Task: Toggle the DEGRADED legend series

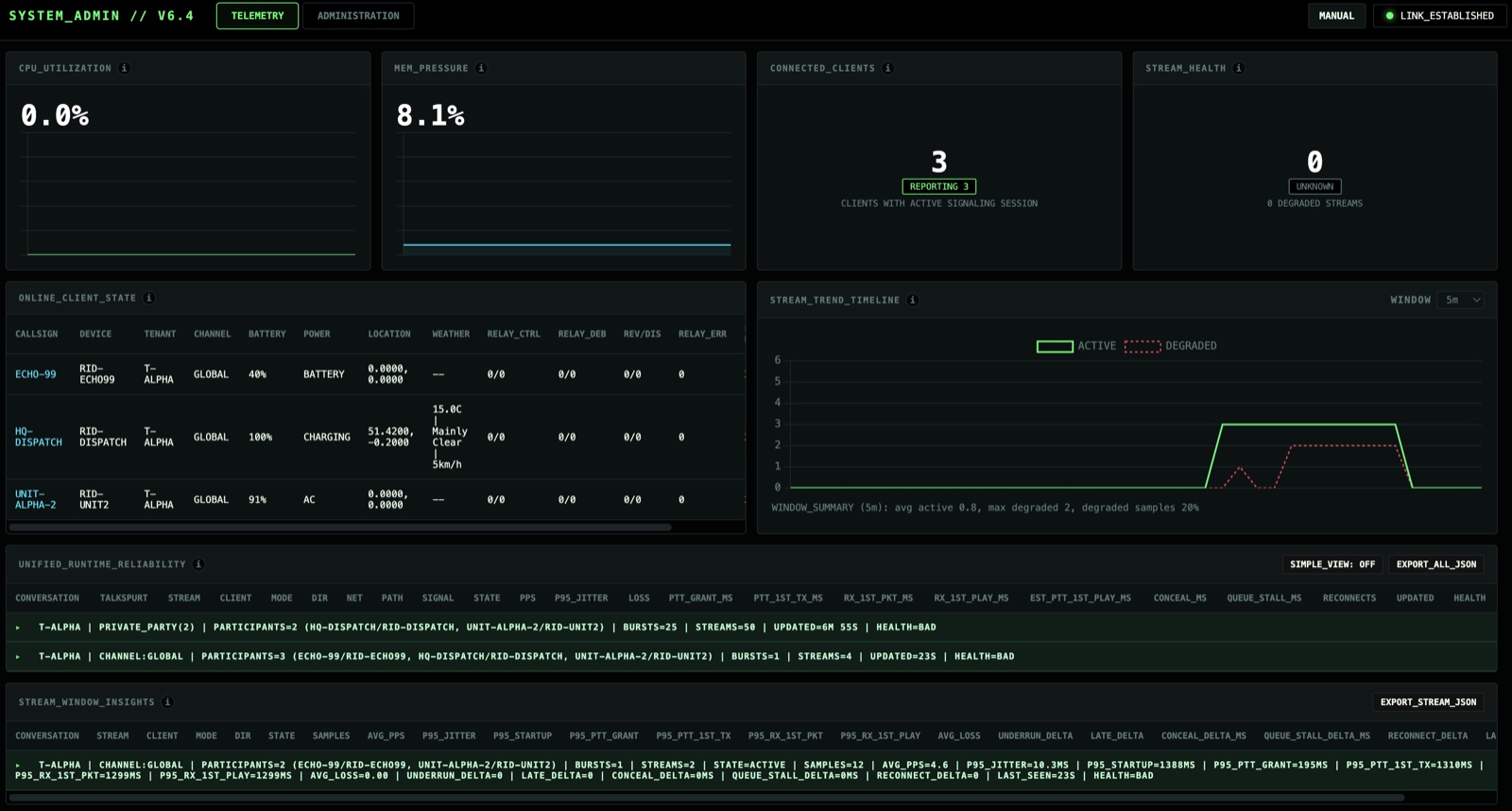Action: tap(1171, 346)
